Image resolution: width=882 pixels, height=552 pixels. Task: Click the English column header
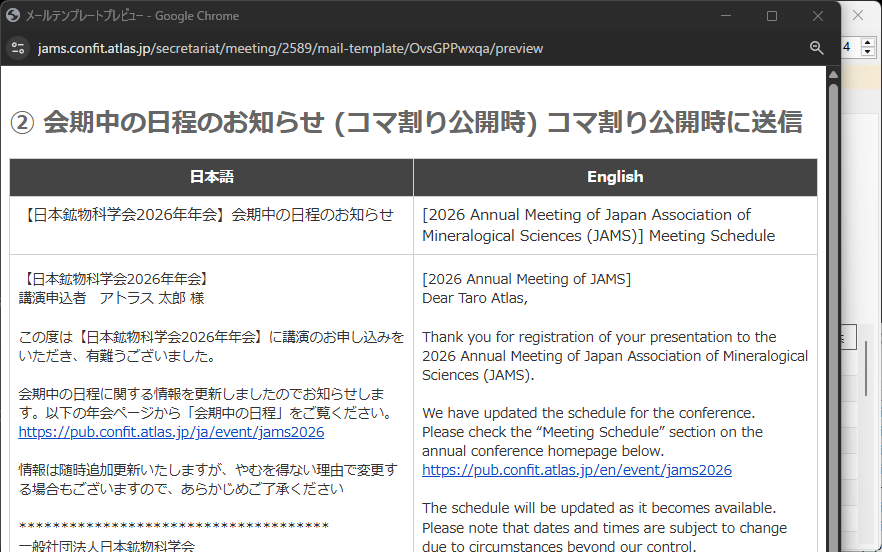point(615,177)
